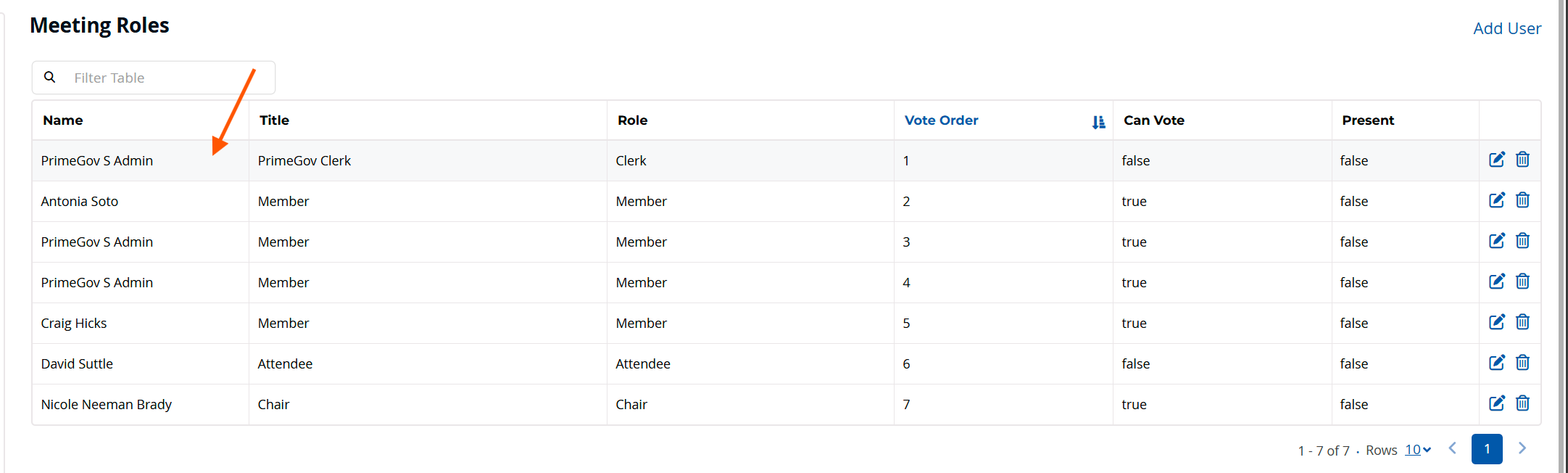The image size is (1568, 473).
Task: Edit Antonia Soto's meeting role
Action: [x=1497, y=200]
